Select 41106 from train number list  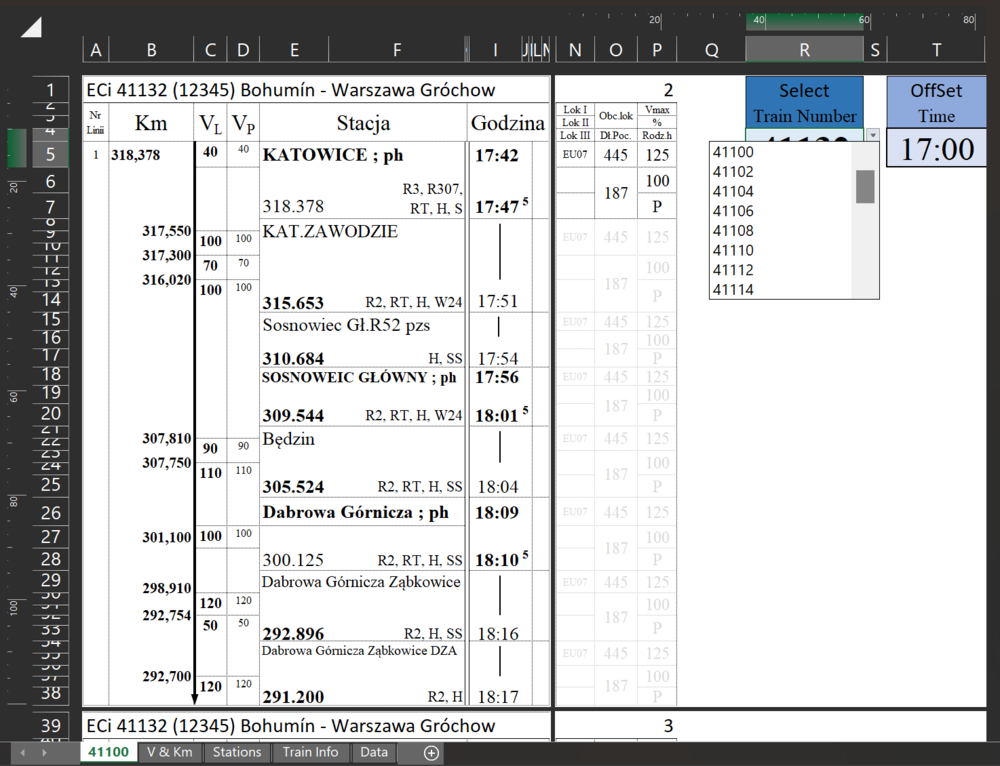point(733,211)
